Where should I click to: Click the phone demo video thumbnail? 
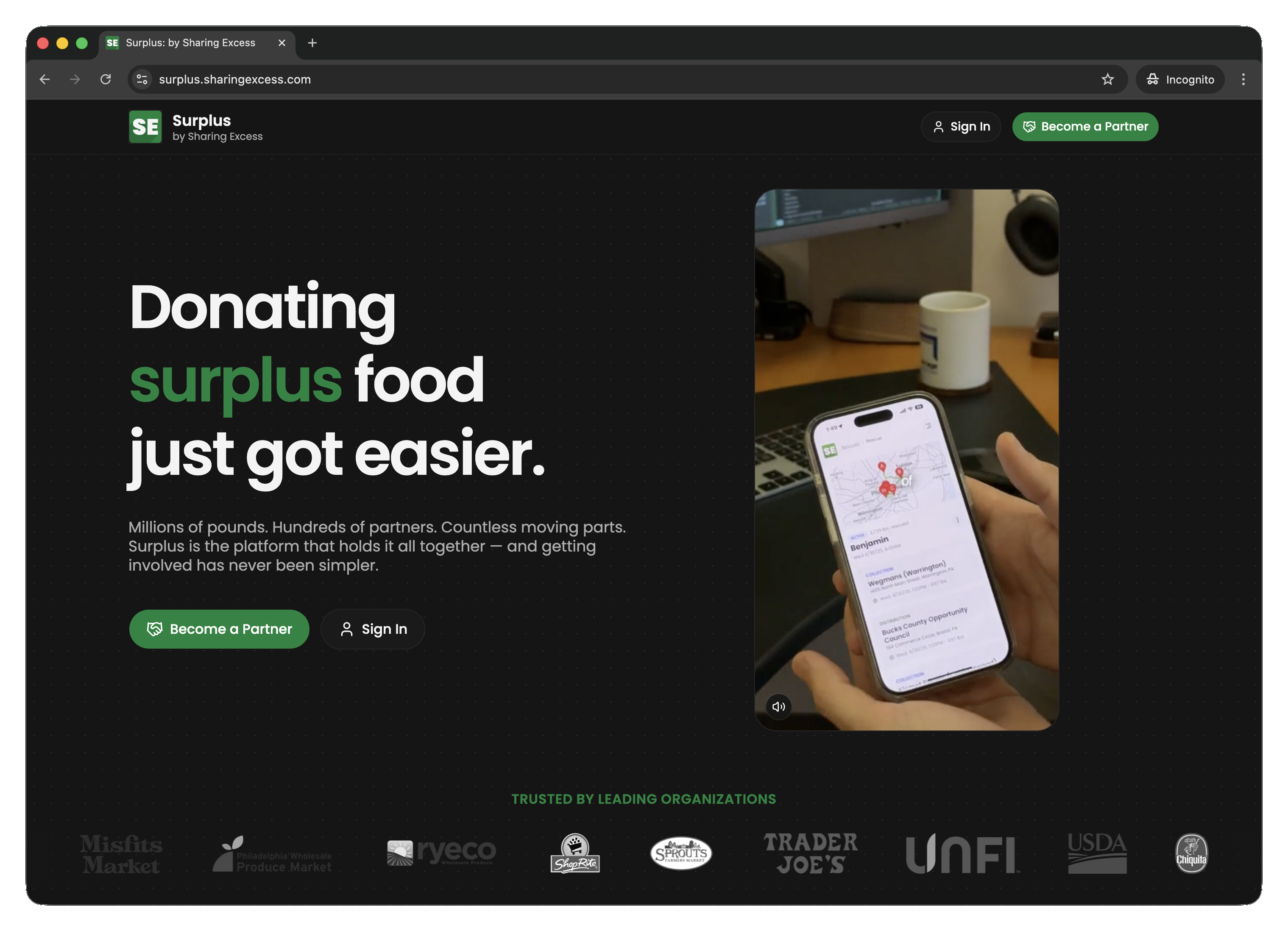tap(906, 460)
